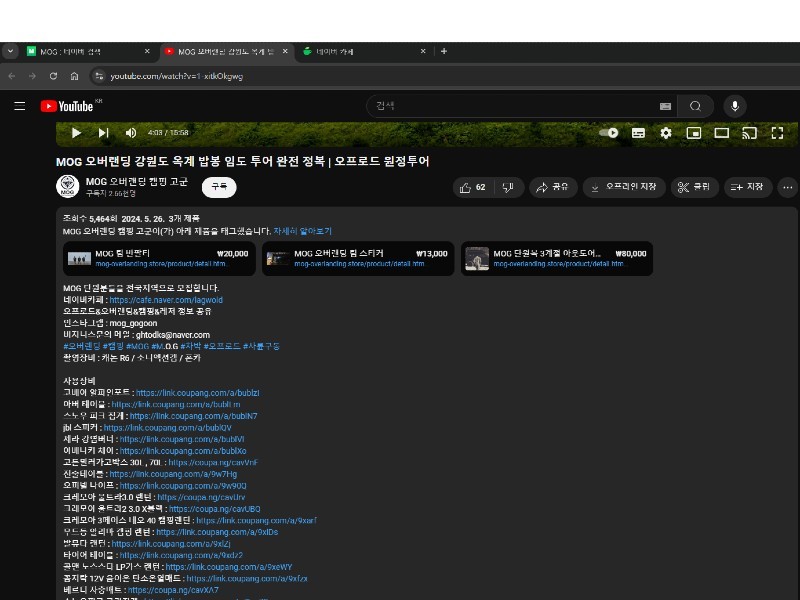Open the cafe.naver.com/lagwoid link
The image size is (800, 600).
pos(166,300)
